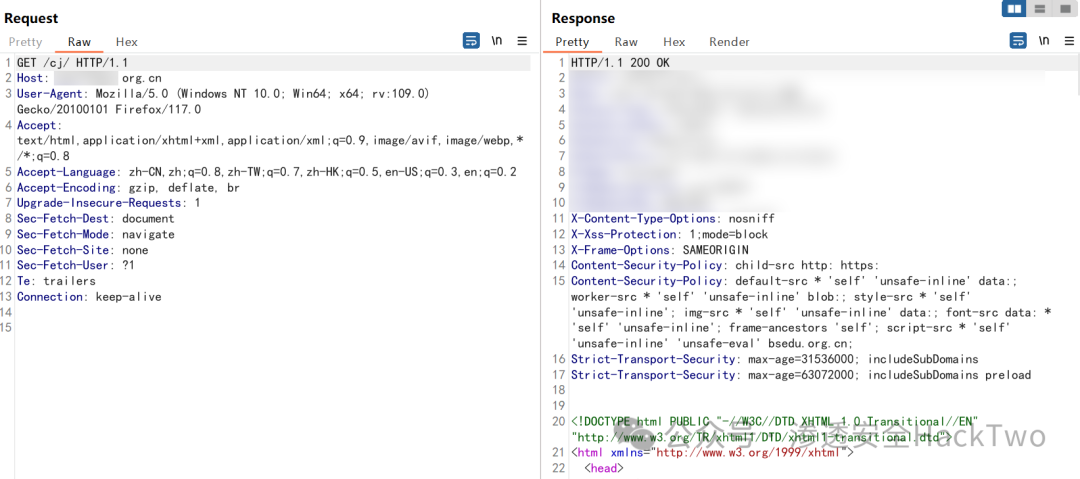
Task: Open Request panel hamburger options menu
Action: [522, 41]
